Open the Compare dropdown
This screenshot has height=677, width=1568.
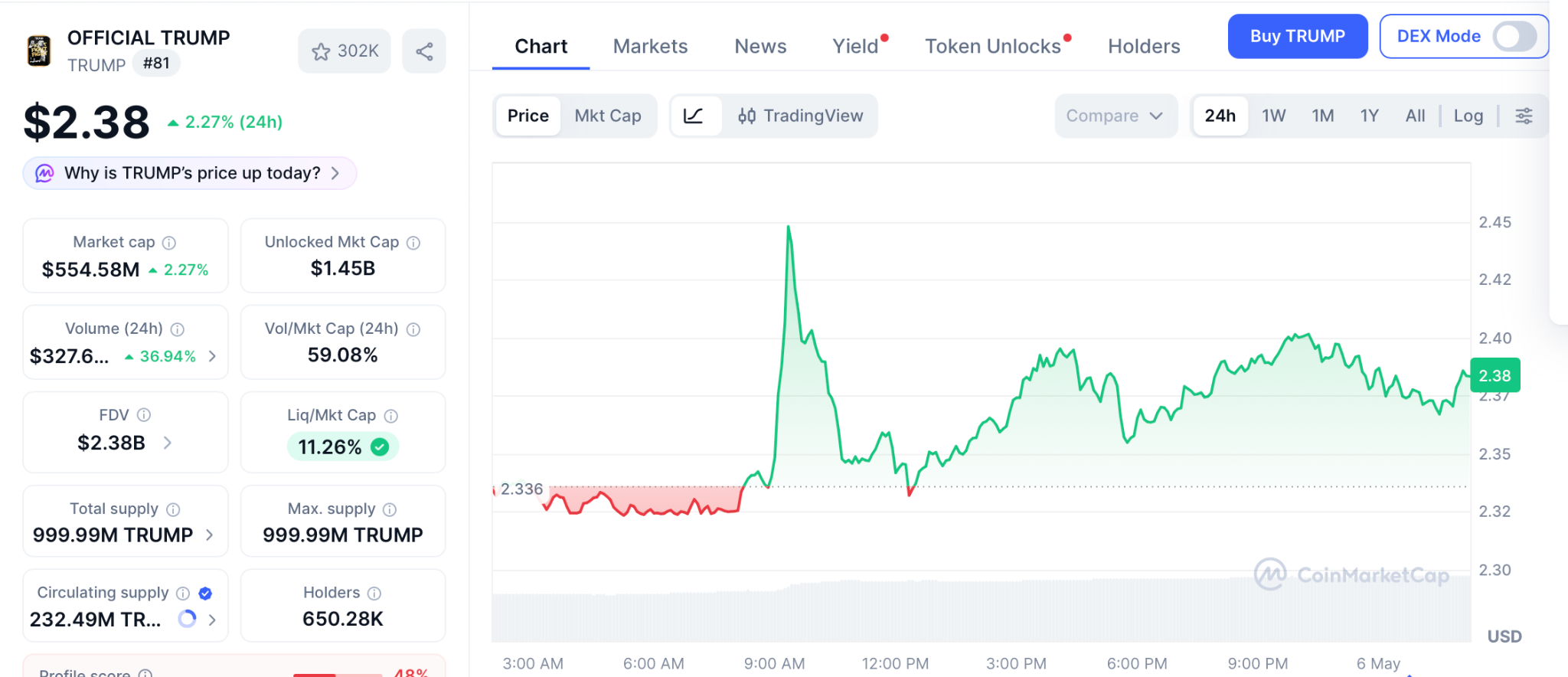[x=1116, y=116]
